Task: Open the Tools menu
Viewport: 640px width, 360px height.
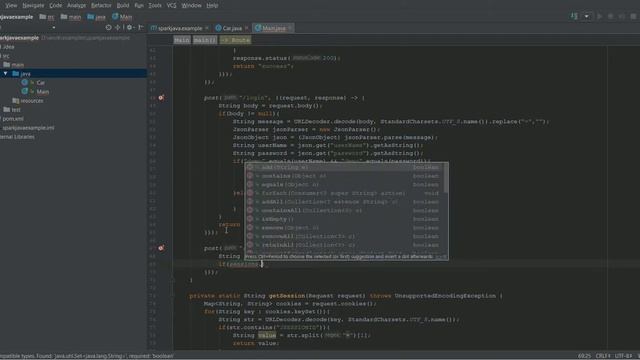Action: click(155, 5)
